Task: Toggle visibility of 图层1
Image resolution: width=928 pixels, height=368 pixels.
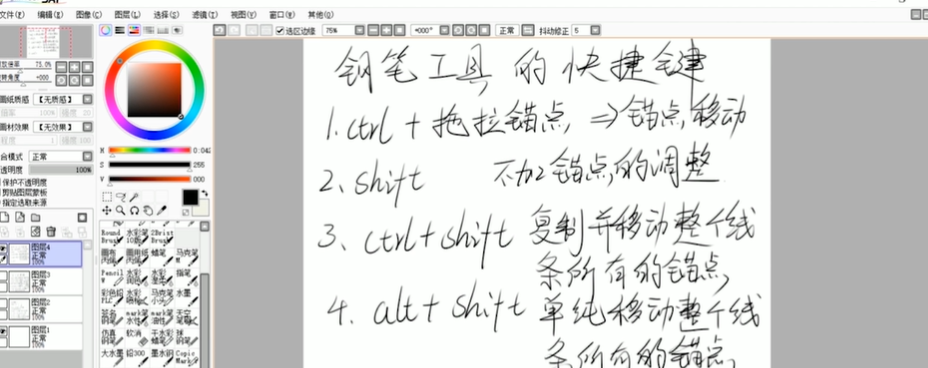Action: pos(3,331)
